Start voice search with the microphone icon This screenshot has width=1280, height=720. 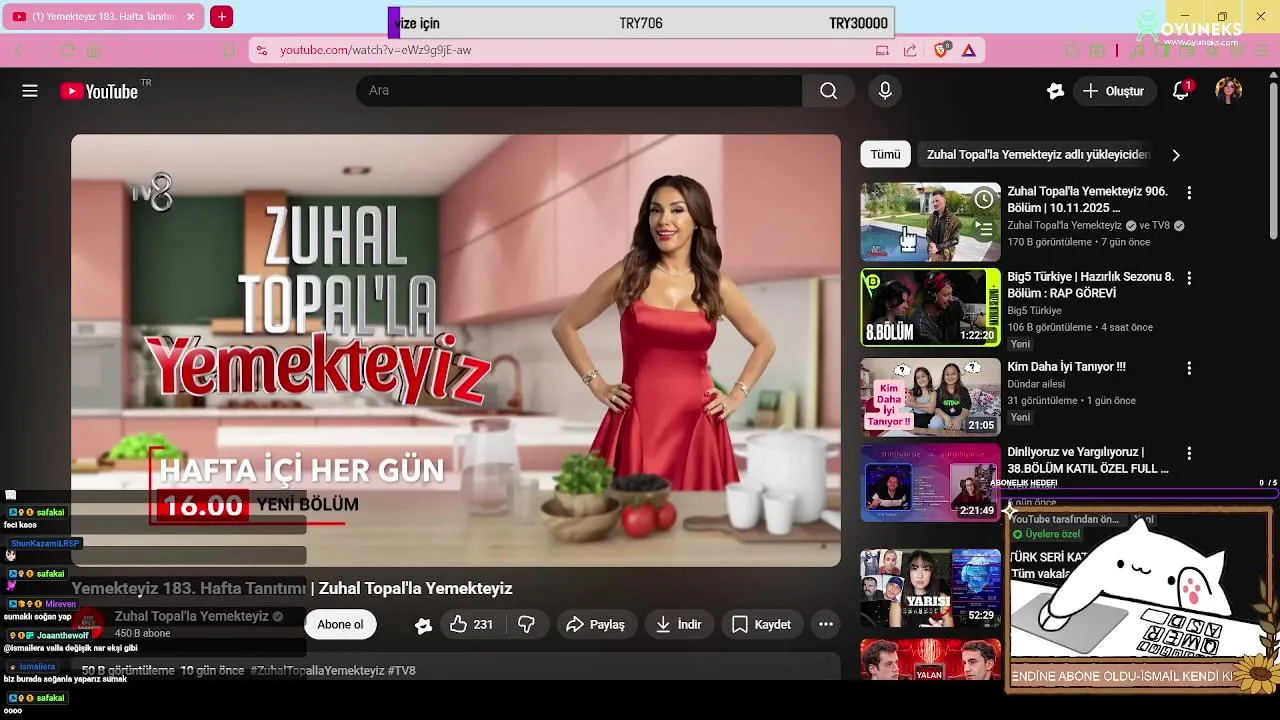tap(885, 91)
